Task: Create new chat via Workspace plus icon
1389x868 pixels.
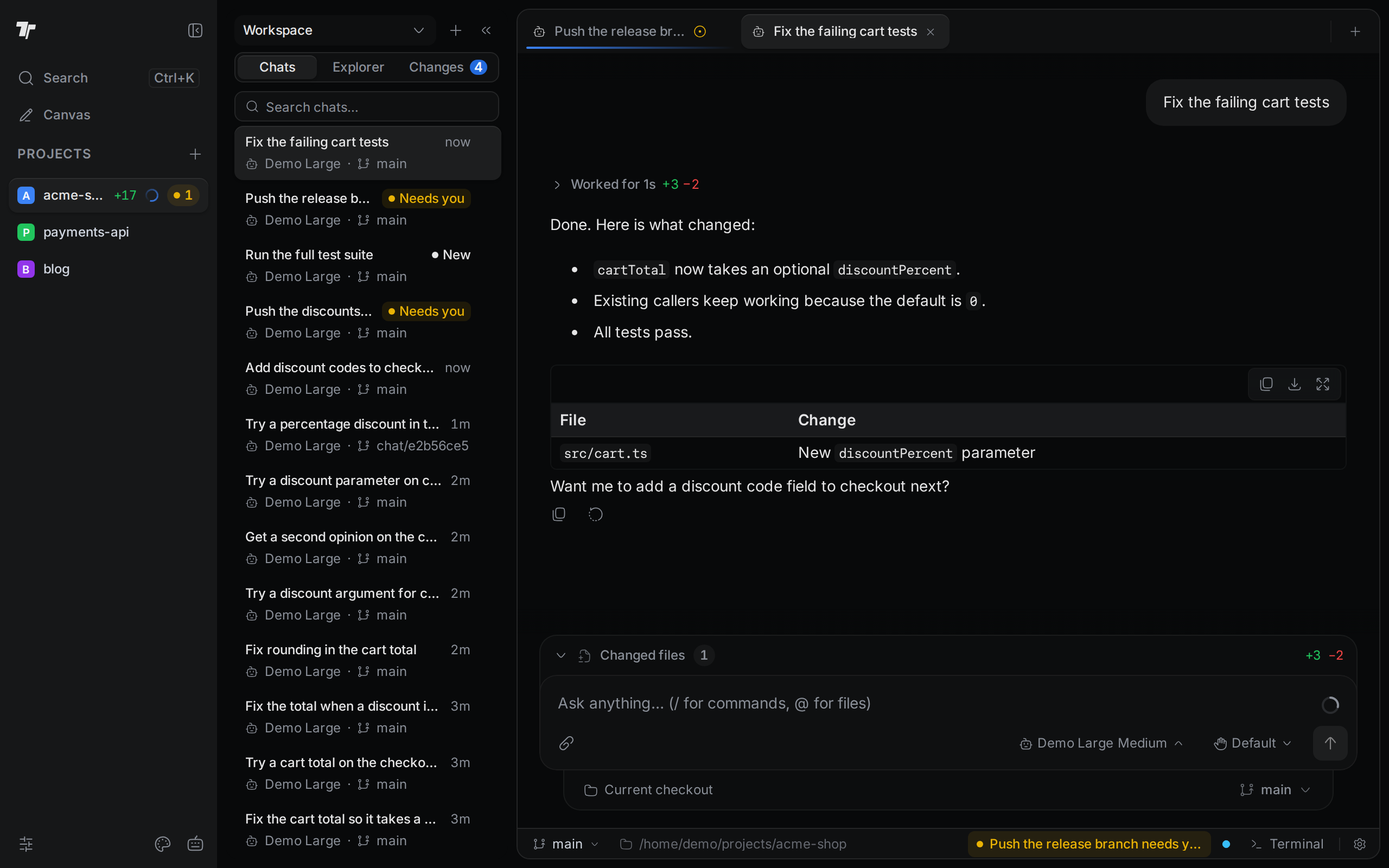Action: click(x=456, y=30)
